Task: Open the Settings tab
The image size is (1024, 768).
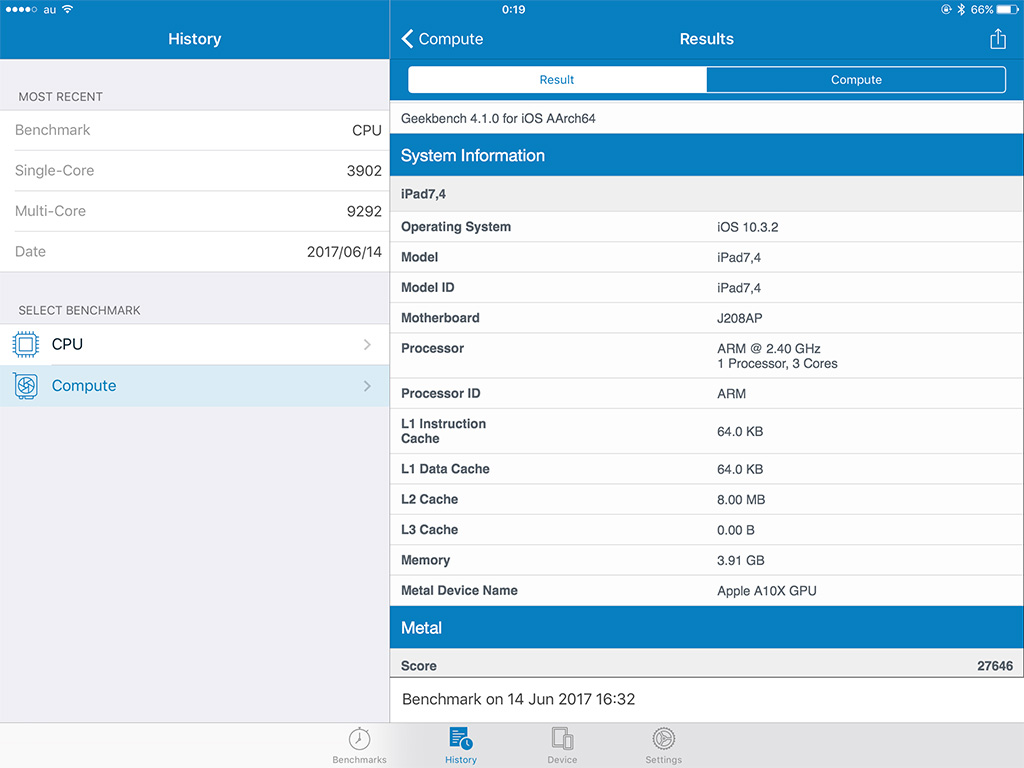Action: click(664, 746)
